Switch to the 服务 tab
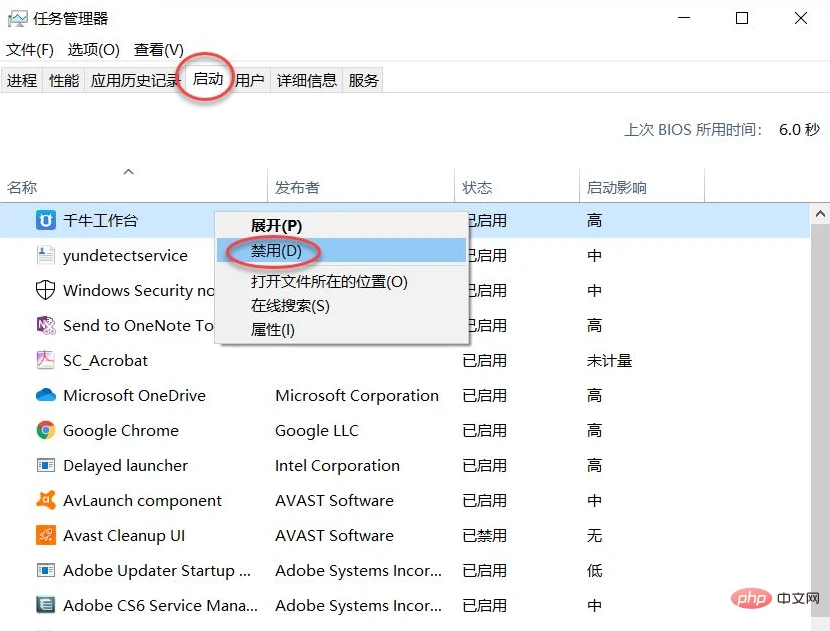This screenshot has width=830, height=631. 363,80
